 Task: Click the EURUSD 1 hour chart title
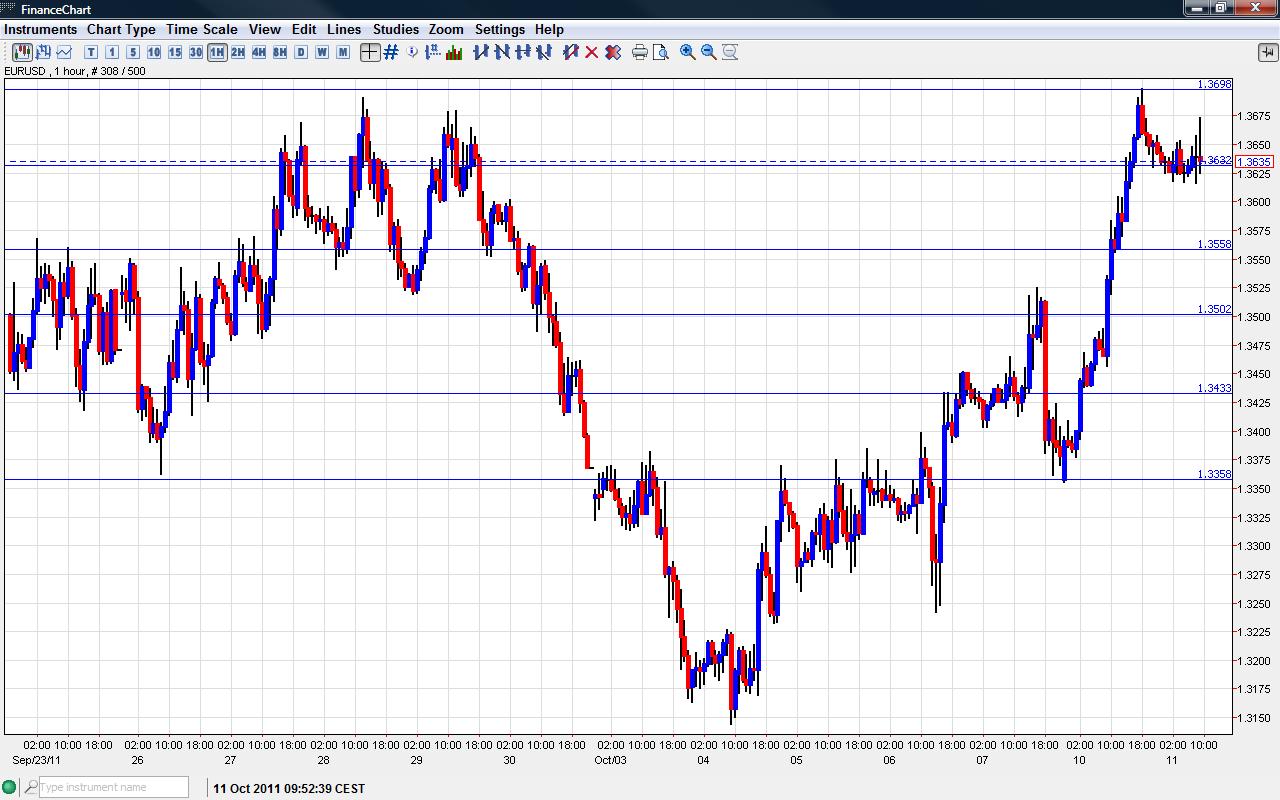tap(75, 71)
